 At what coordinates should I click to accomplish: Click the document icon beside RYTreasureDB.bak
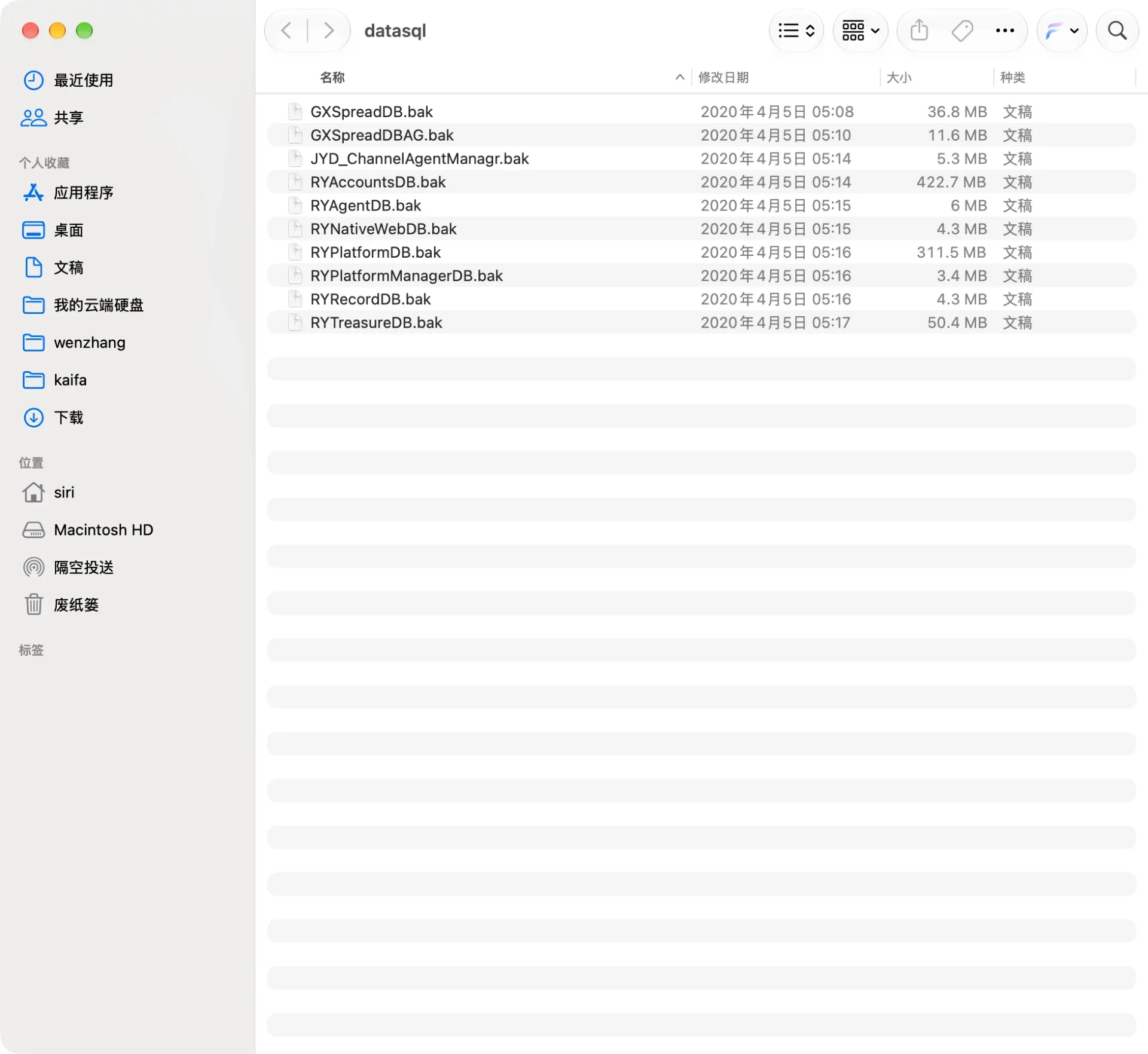click(x=295, y=322)
